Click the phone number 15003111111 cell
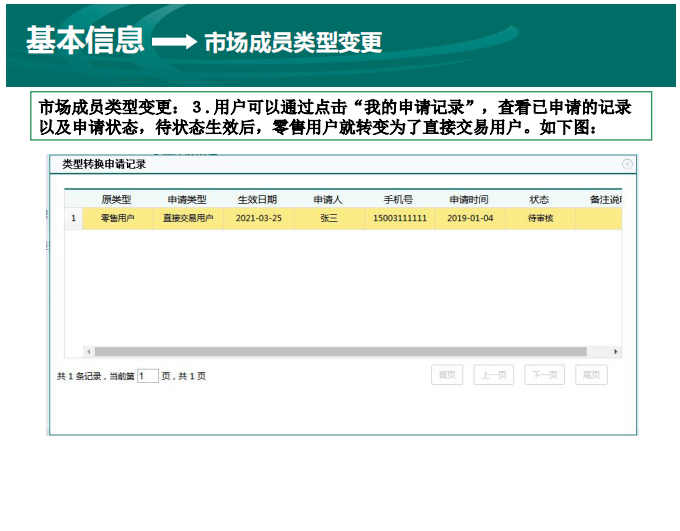The image size is (680, 531). (399, 218)
